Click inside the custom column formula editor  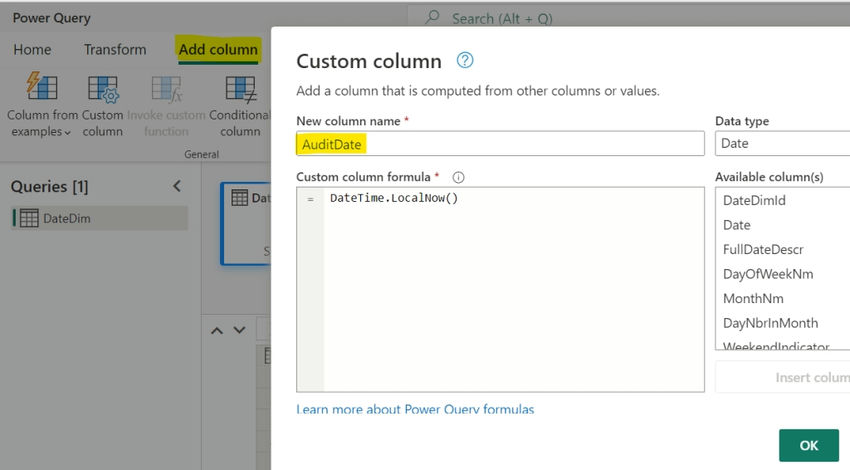pos(500,289)
